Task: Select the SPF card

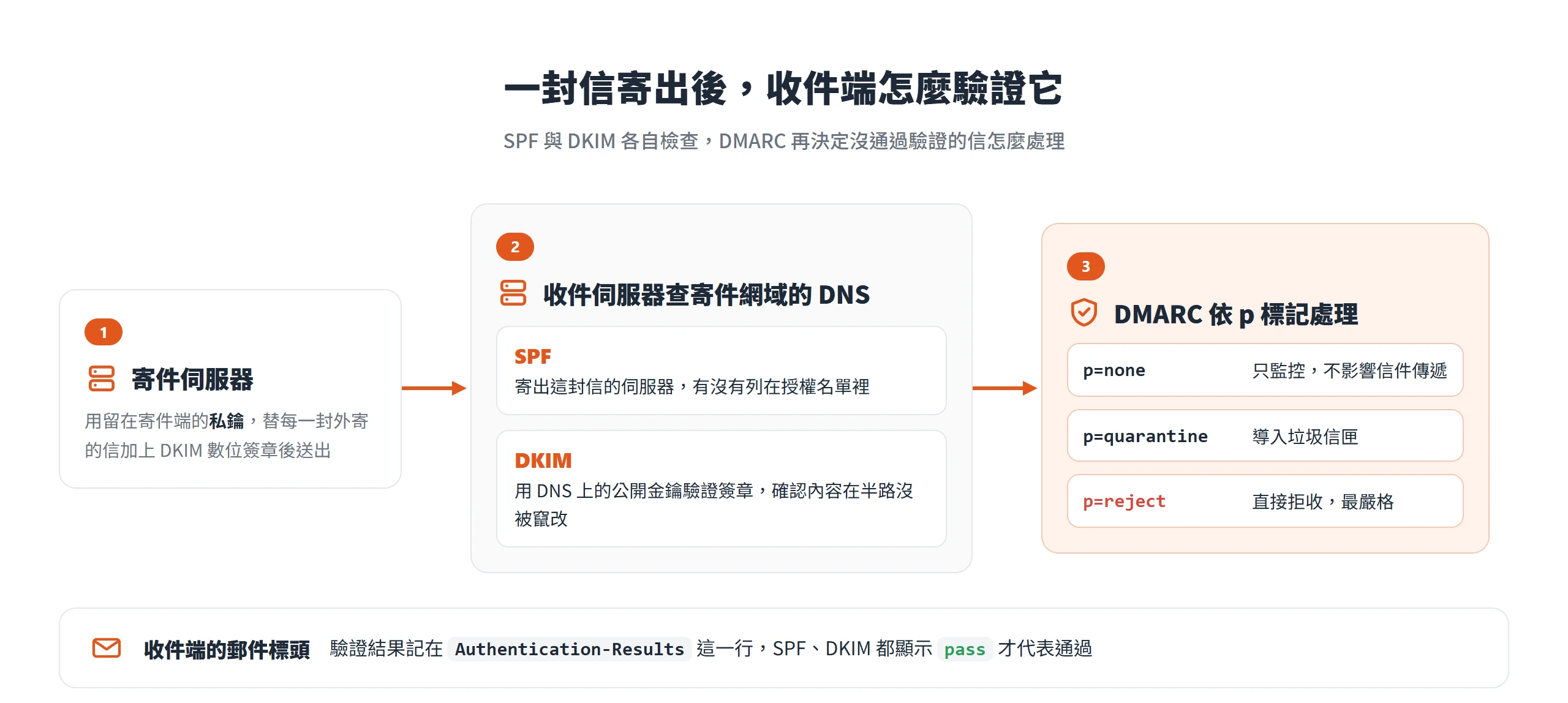Action: click(x=722, y=370)
